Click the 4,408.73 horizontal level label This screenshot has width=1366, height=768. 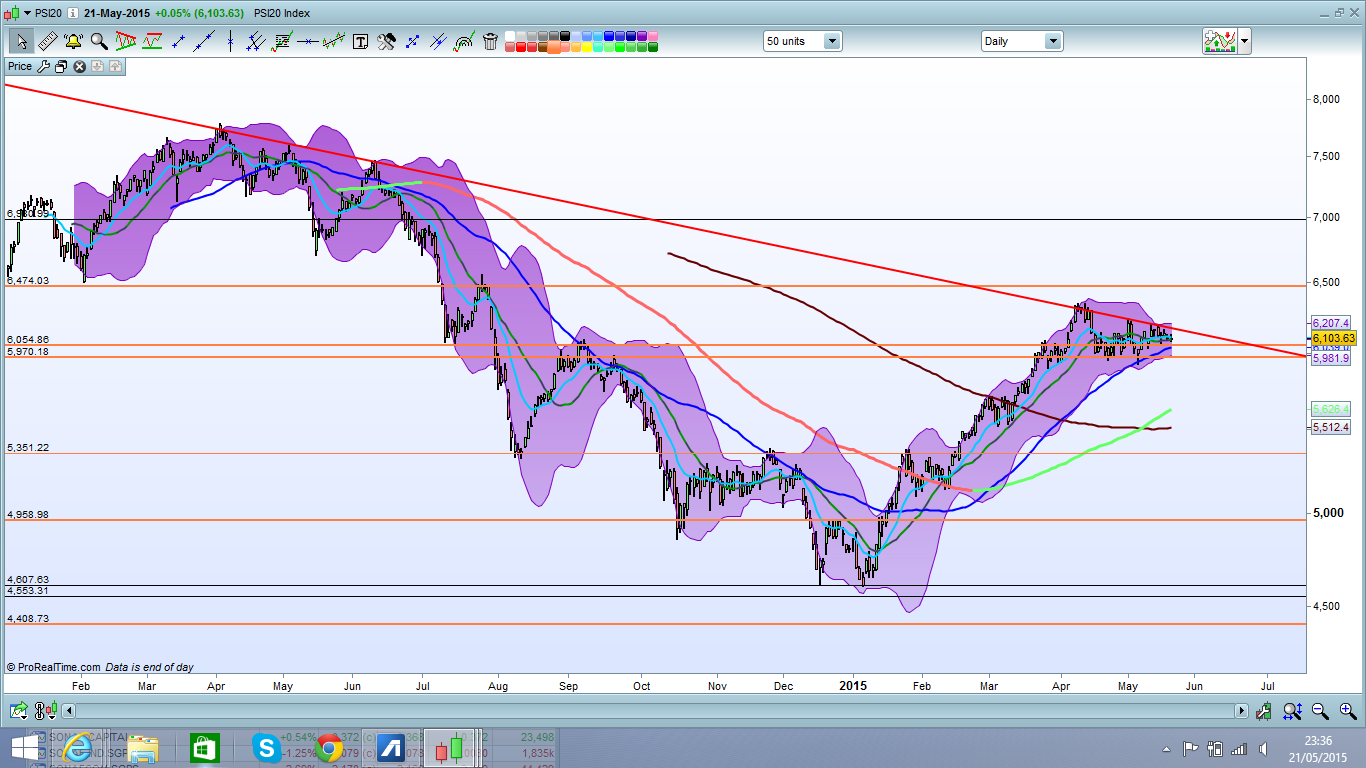click(28, 619)
